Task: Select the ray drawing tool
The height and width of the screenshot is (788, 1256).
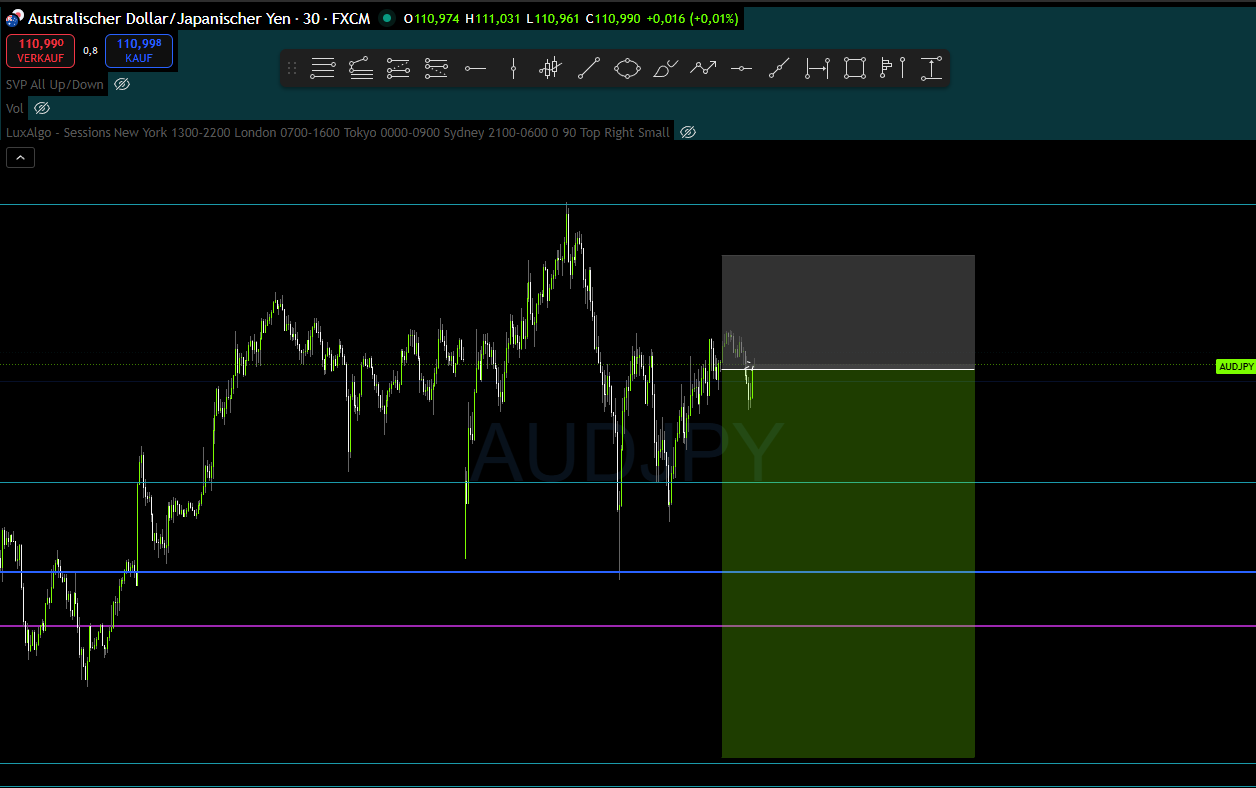Action: 779,68
